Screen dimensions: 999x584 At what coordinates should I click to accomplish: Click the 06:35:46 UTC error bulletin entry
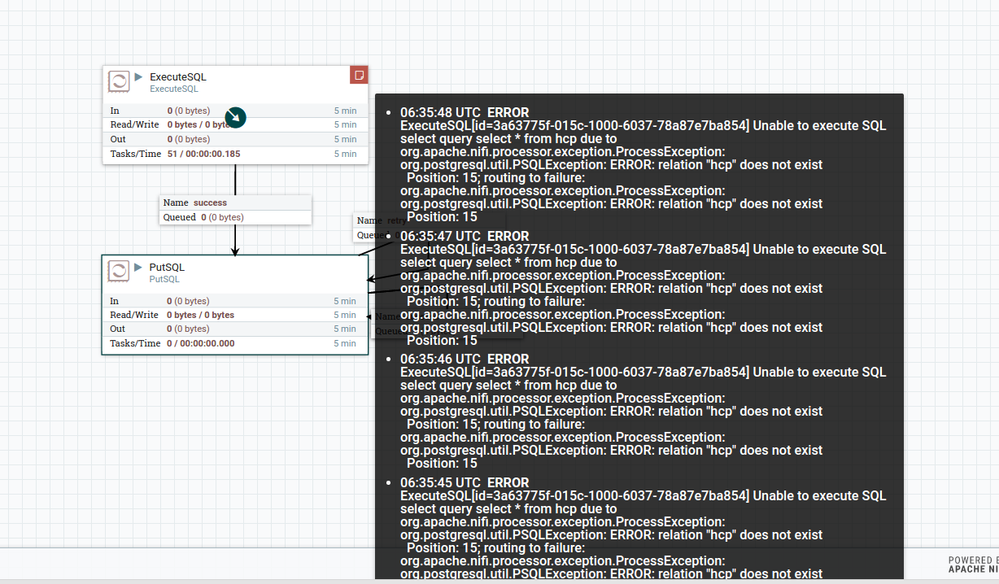(x=640, y=411)
